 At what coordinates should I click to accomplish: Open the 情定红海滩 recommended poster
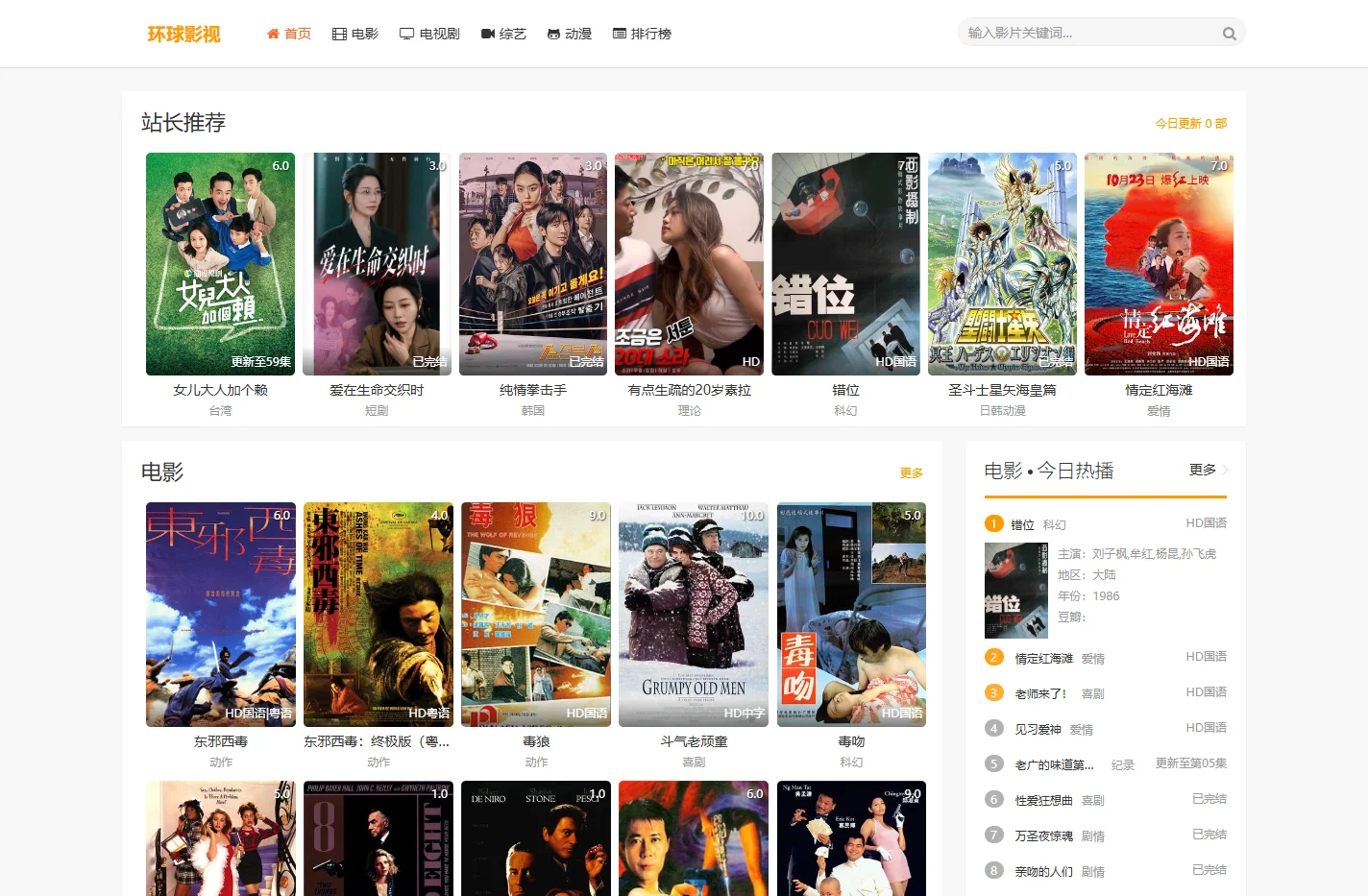coord(1159,264)
